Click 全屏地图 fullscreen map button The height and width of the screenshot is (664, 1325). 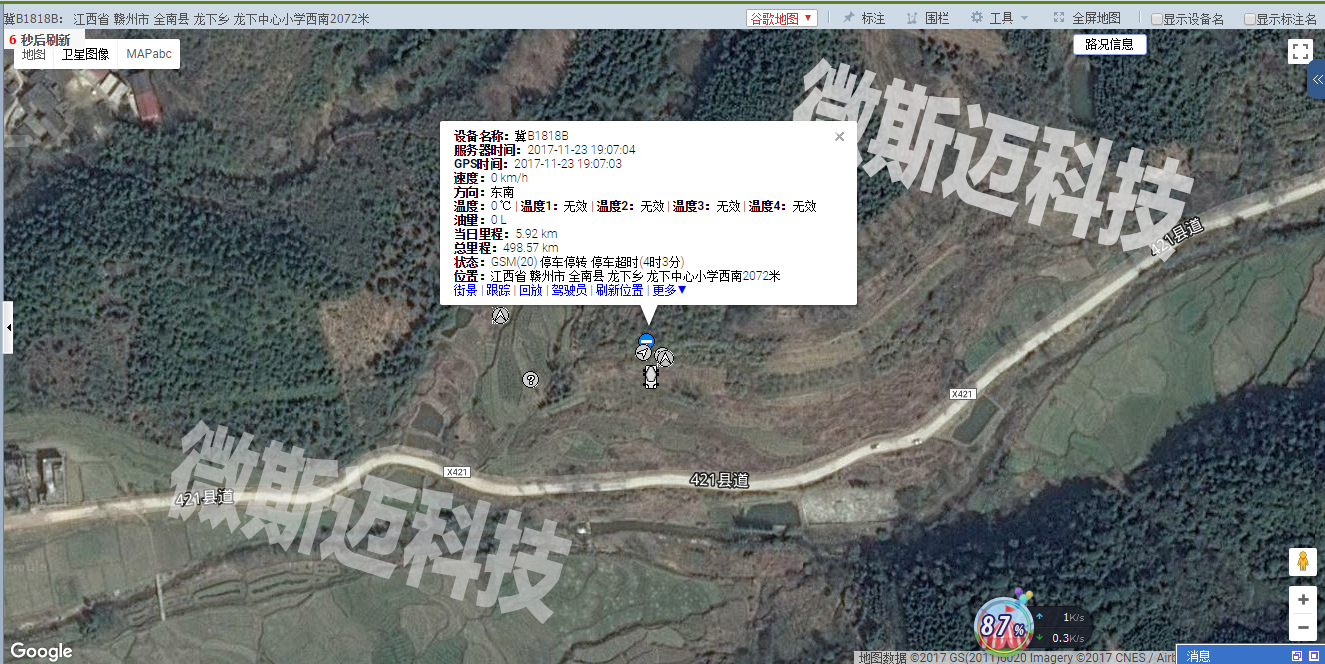pos(1087,18)
